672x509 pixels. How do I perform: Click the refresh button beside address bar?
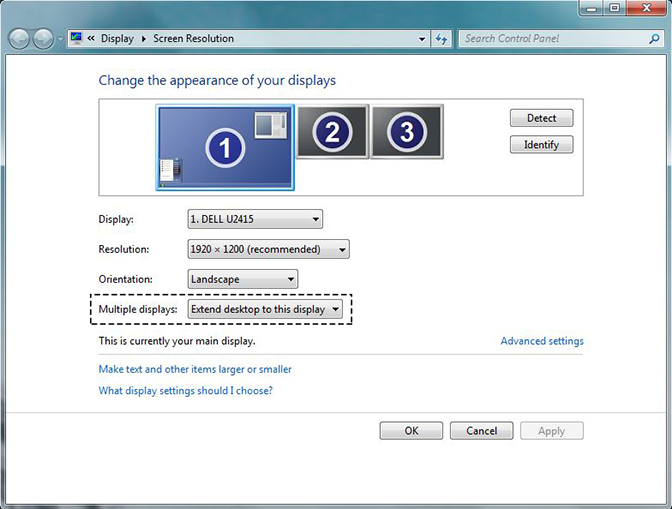[442, 39]
